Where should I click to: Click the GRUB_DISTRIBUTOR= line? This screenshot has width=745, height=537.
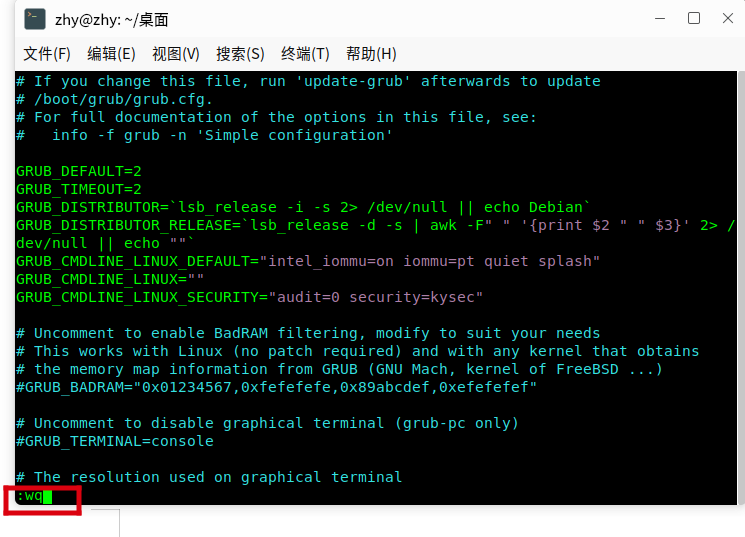[300, 207]
